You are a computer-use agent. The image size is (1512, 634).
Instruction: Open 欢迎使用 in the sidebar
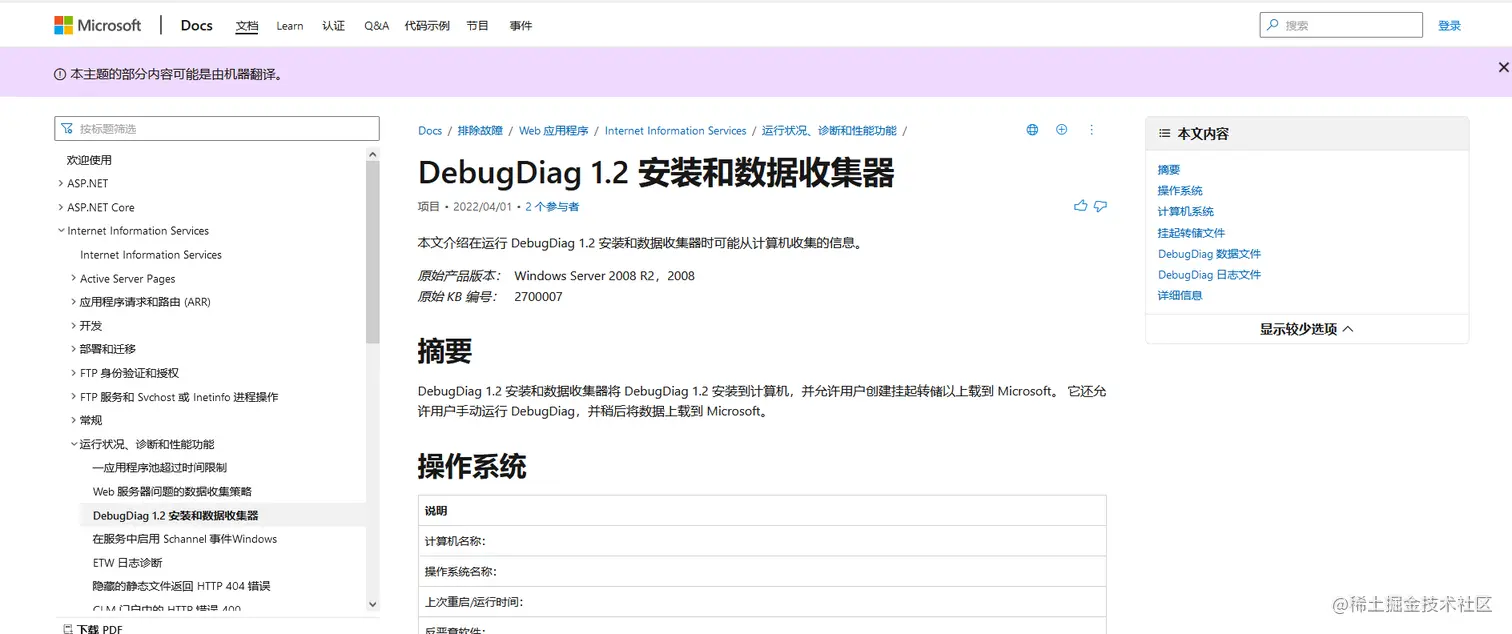point(89,160)
